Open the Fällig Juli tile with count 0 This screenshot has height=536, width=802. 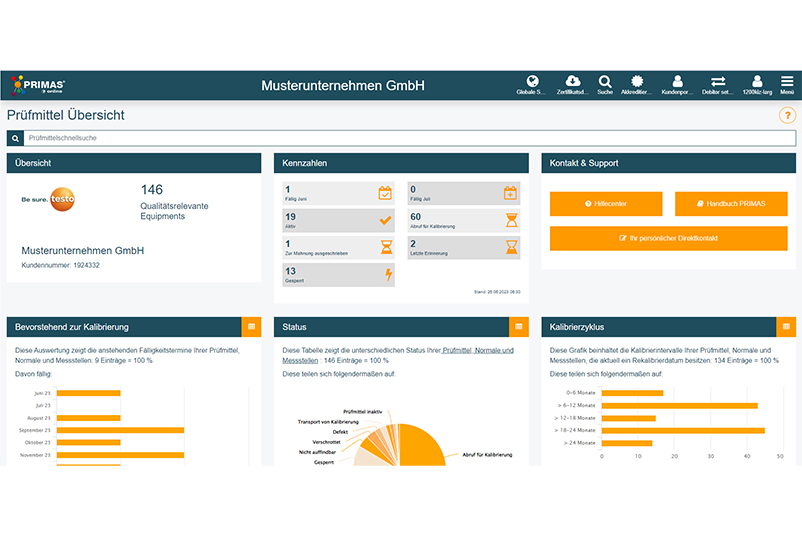(x=464, y=193)
